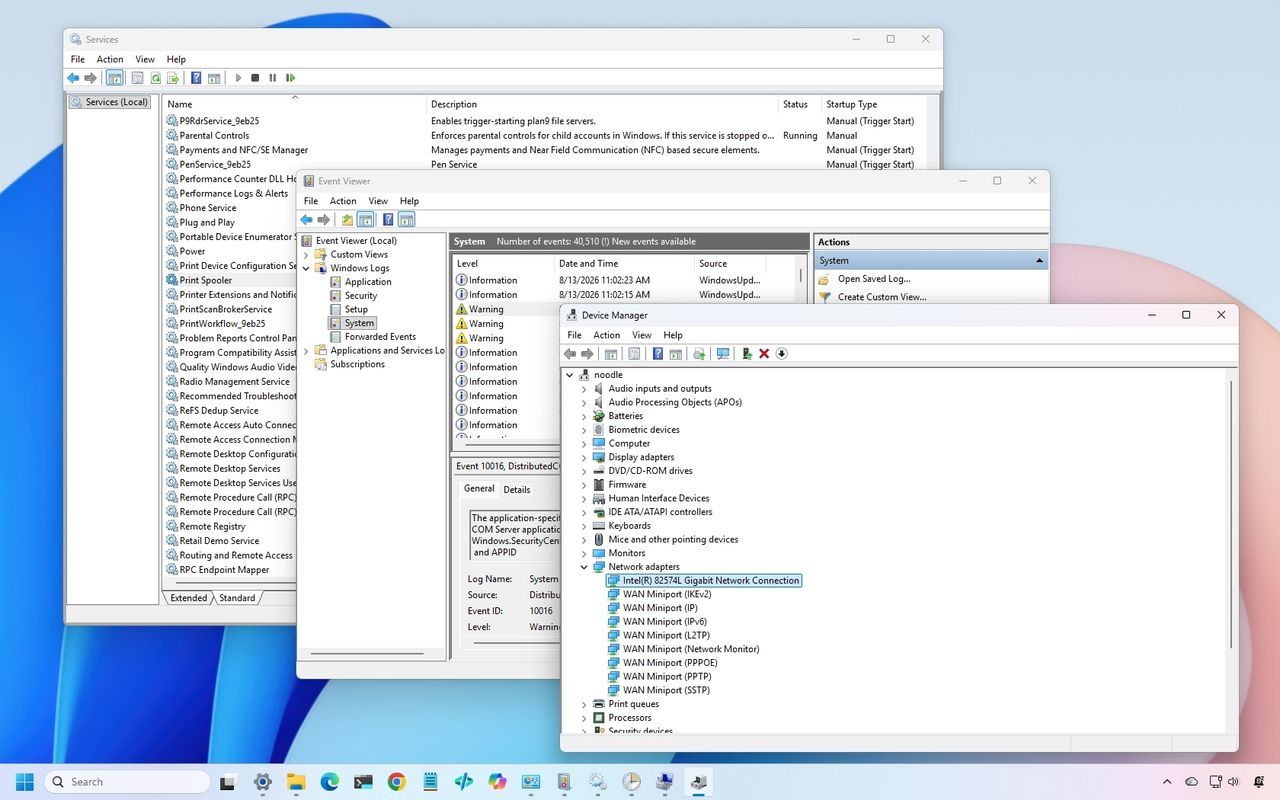The image size is (1280, 800).
Task: Click Scan for hardware changes in Device Manager
Action: (722, 354)
